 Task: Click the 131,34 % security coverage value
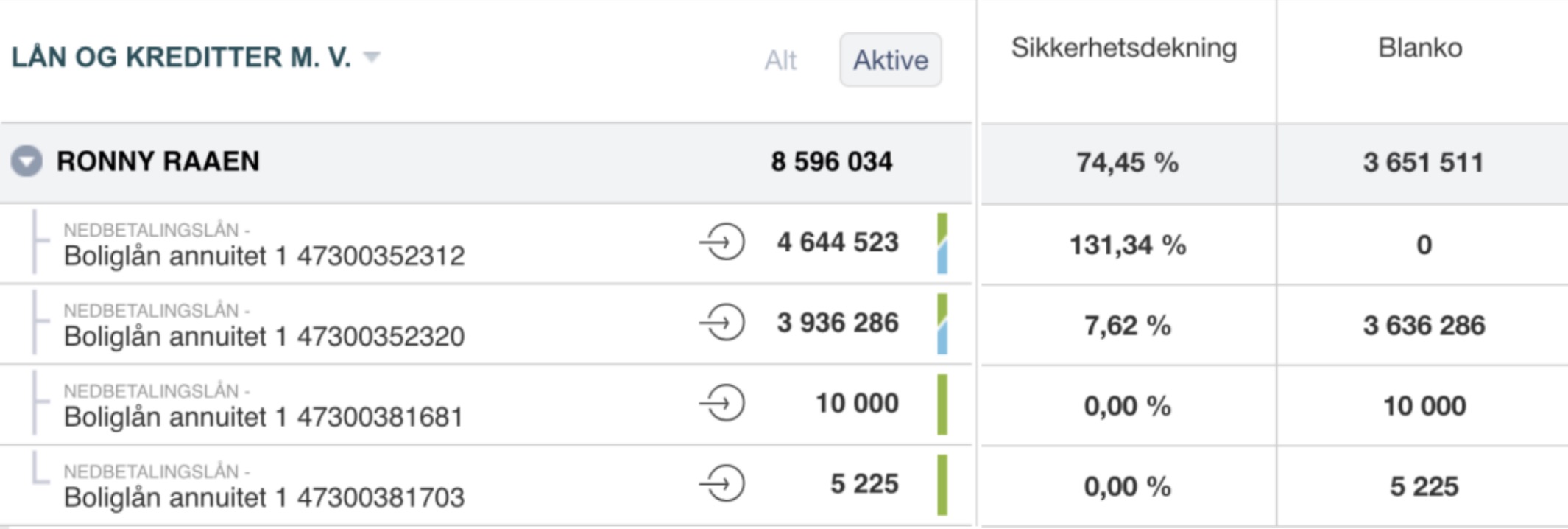click(1127, 245)
